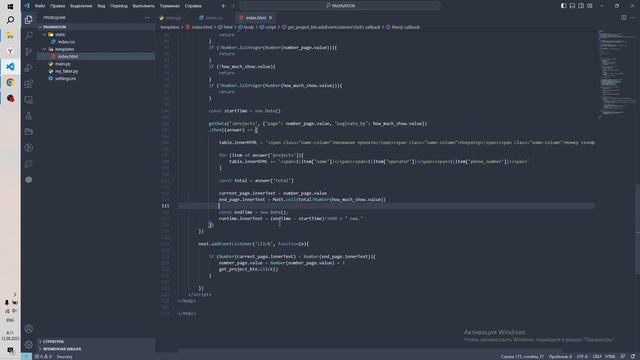The height and width of the screenshot is (360, 640).
Task: Click the templates breadcrumb segment
Action: (x=170, y=27)
